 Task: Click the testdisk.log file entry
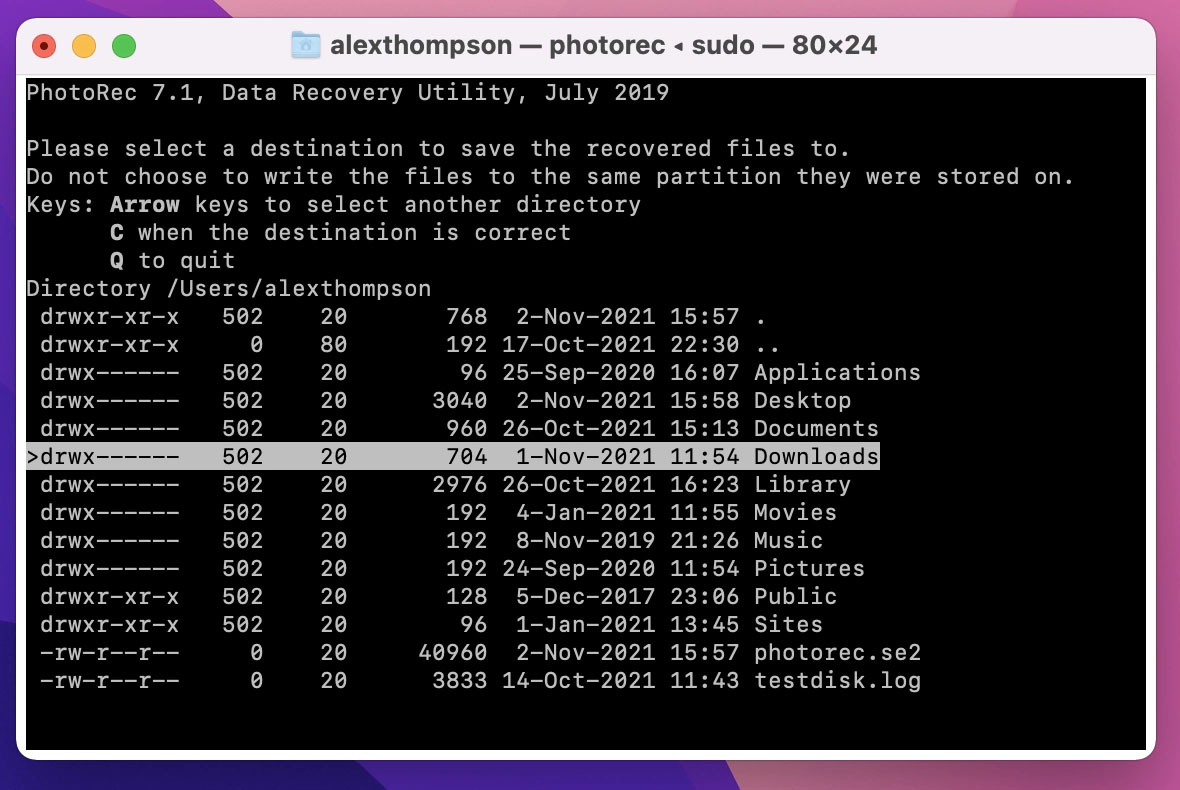480,680
